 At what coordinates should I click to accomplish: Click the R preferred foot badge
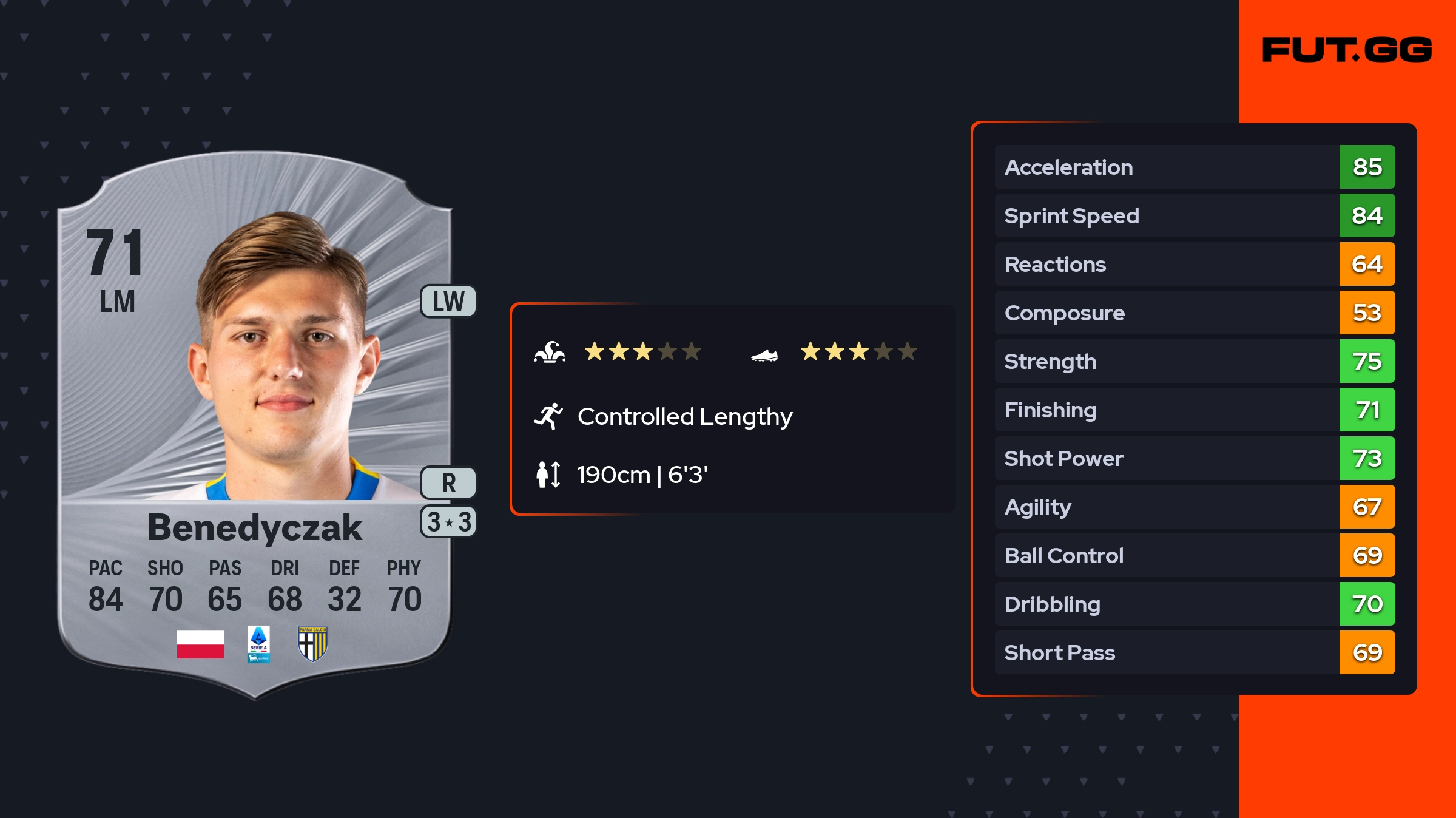[x=448, y=483]
